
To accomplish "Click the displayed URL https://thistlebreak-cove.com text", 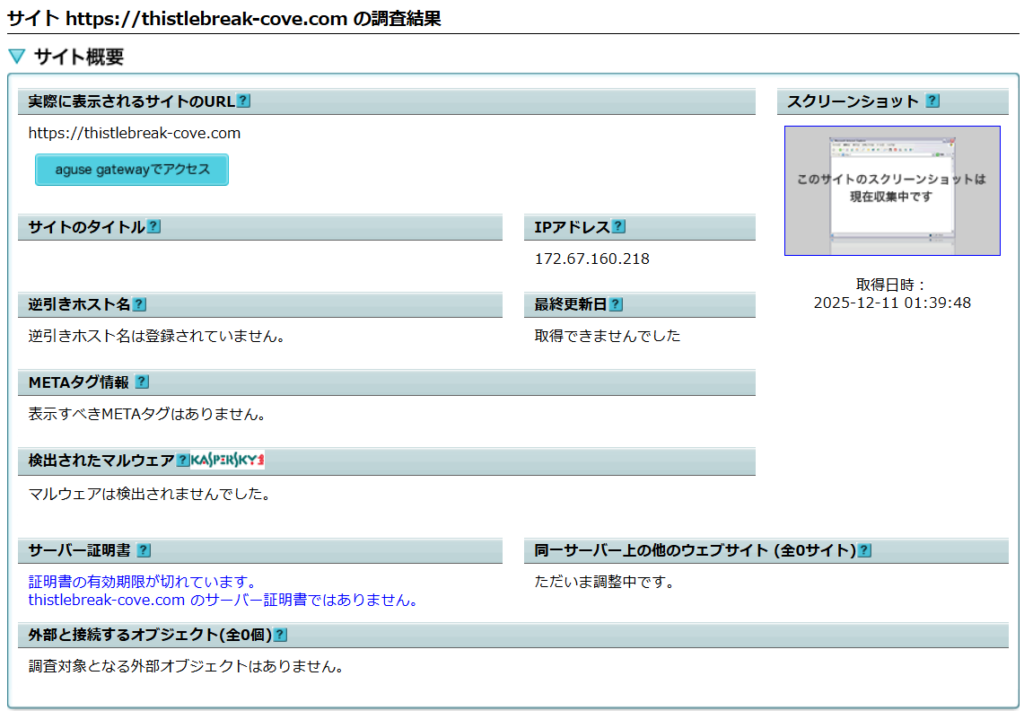I will click(x=134, y=133).
